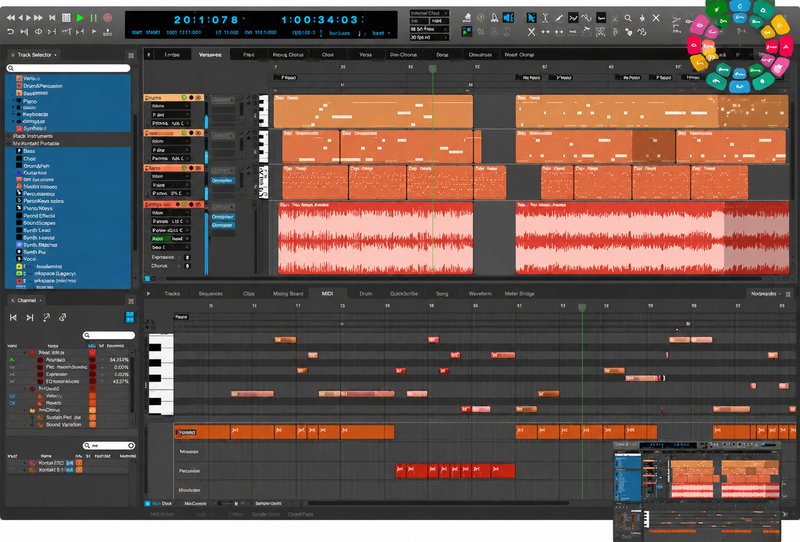
Task: Click next arrow in Channel panel
Action: pyautogui.click(x=30, y=317)
